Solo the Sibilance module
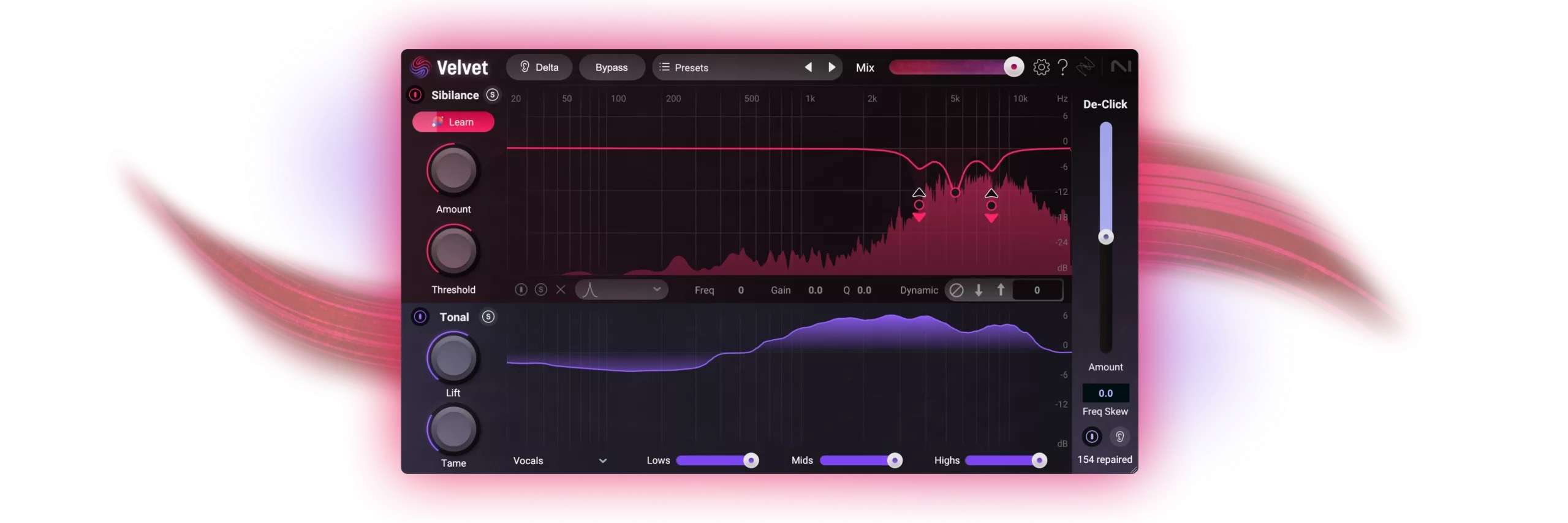The height and width of the screenshot is (523, 1568). click(x=492, y=95)
